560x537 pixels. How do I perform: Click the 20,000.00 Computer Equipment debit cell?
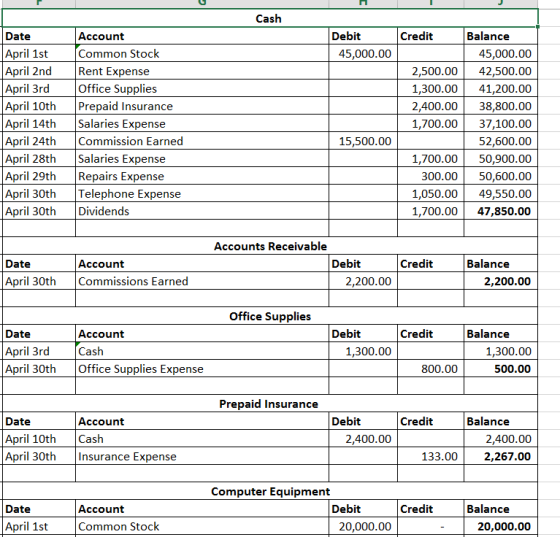[x=363, y=526]
